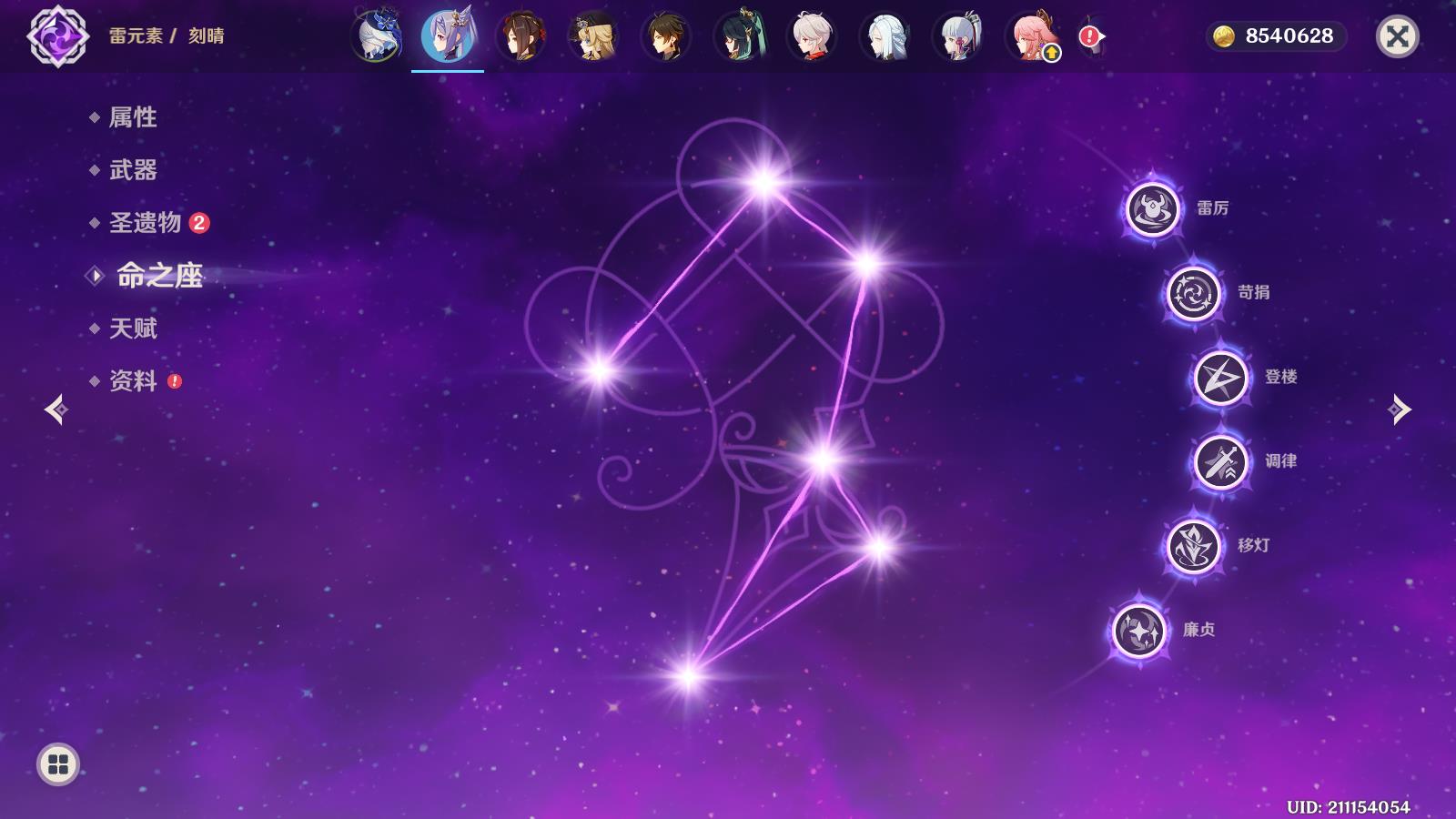Click the yellow upgrade arrow on Yae Miko
The image size is (1456, 819).
(x=1052, y=54)
